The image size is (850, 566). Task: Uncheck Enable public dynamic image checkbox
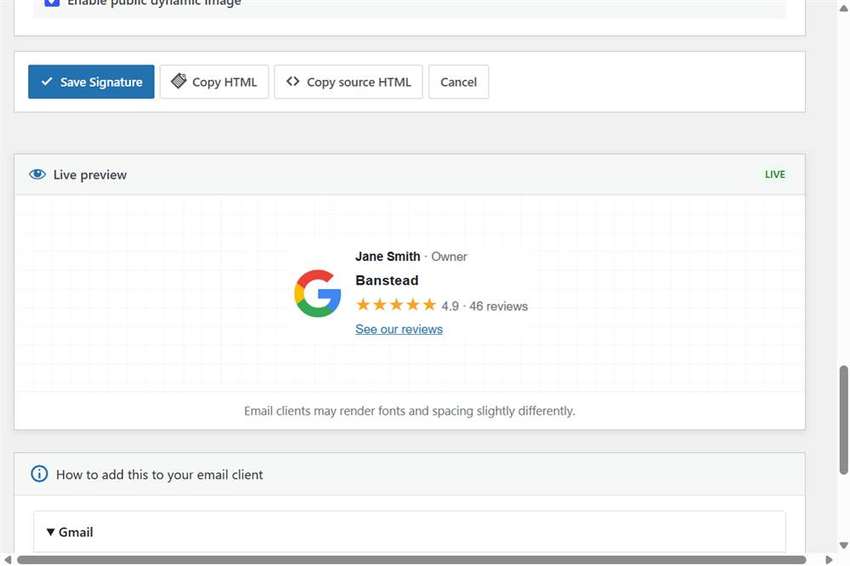(52, 3)
